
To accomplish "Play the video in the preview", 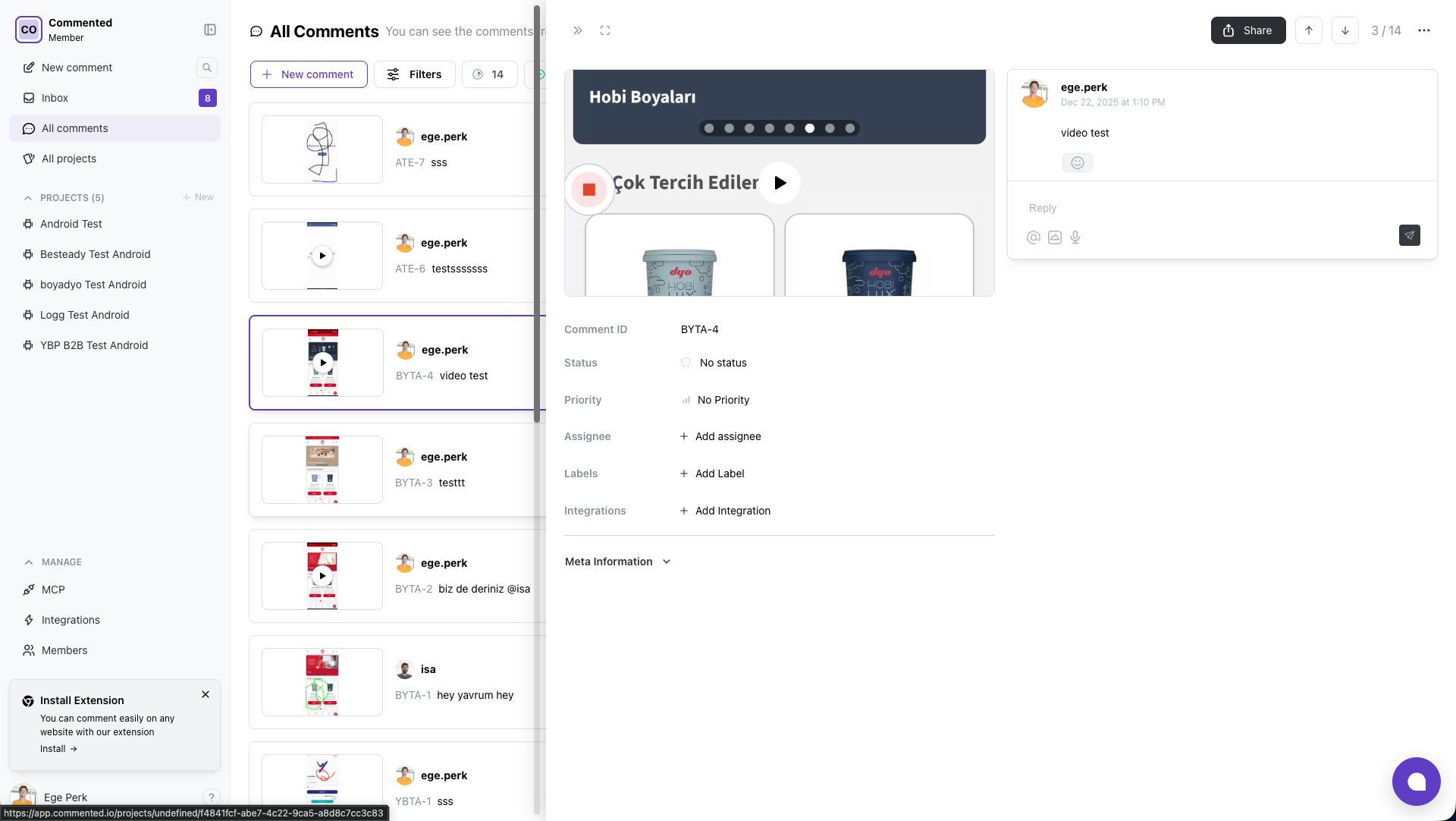I will pos(780,183).
